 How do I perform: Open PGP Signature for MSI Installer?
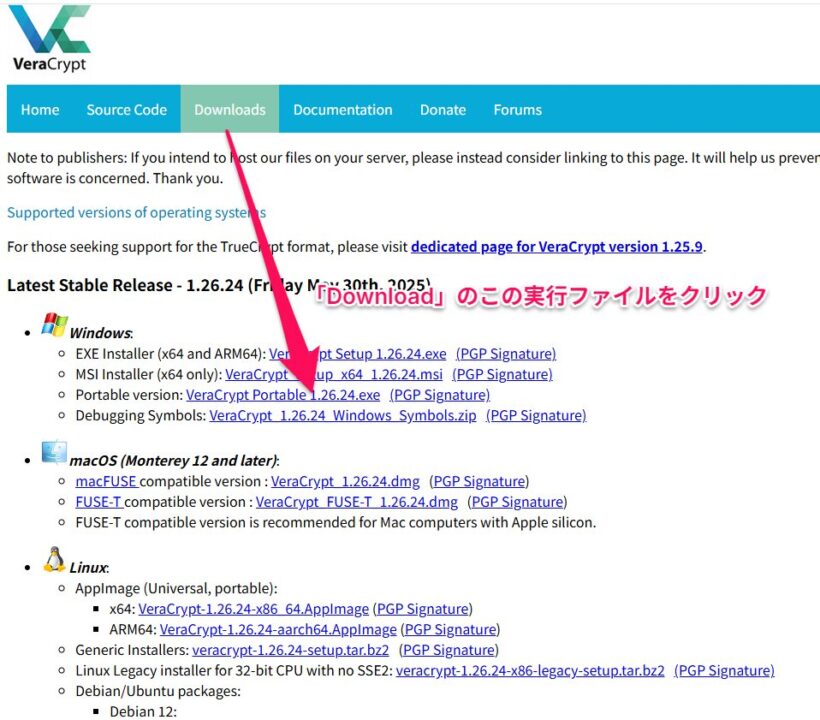coord(502,374)
